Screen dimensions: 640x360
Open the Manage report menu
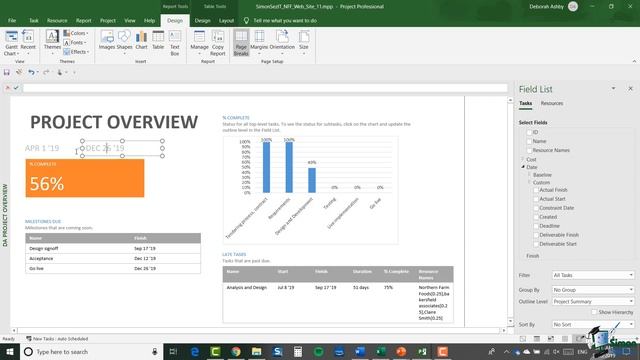(x=199, y=43)
